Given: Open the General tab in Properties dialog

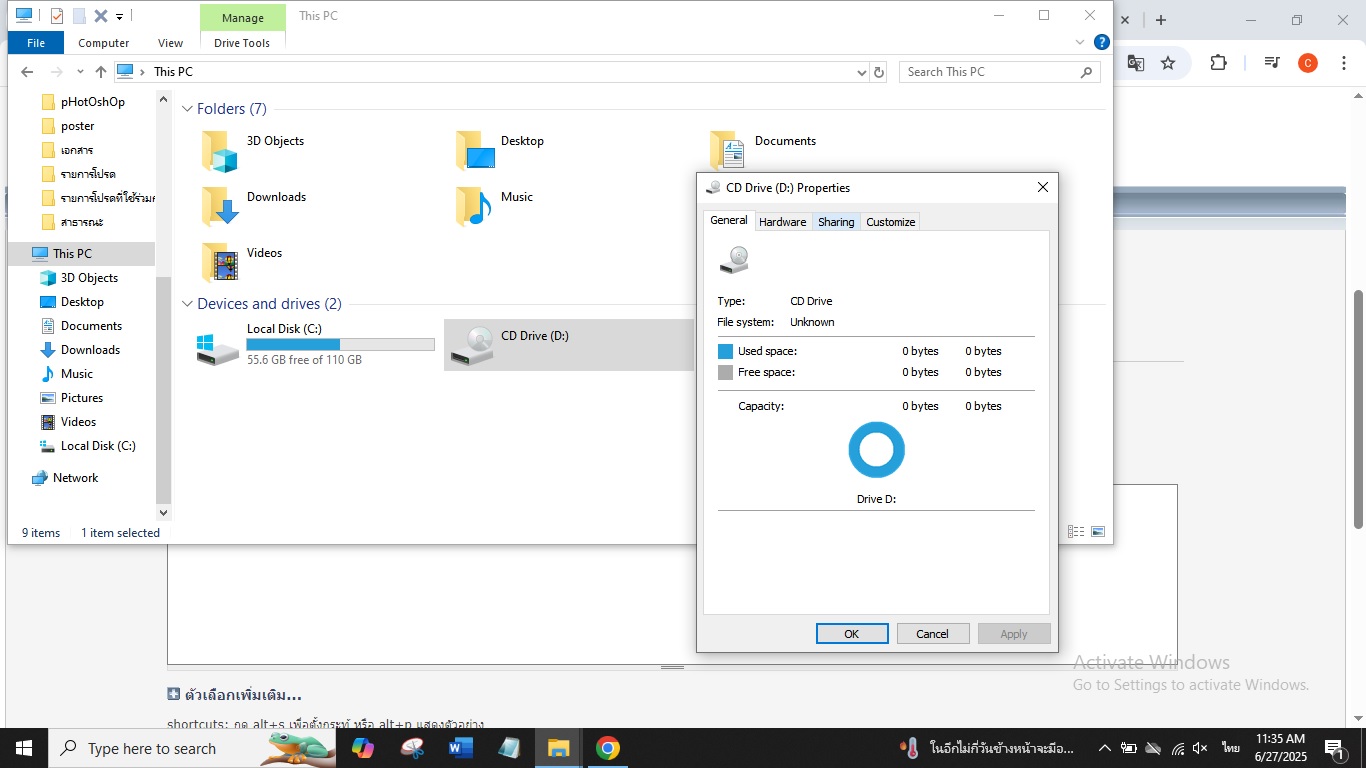Looking at the screenshot, I should coord(728,220).
